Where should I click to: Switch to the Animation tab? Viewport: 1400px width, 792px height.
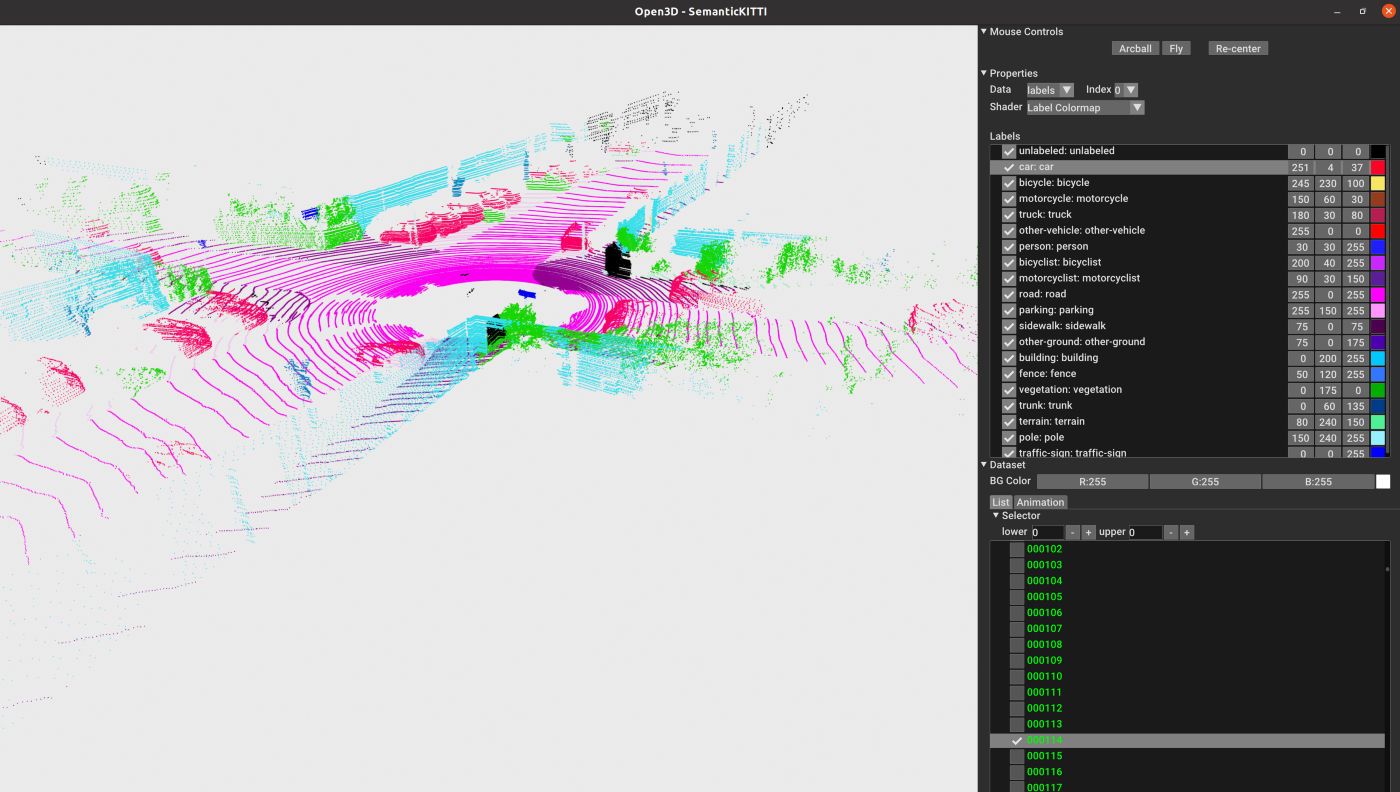(x=1040, y=501)
